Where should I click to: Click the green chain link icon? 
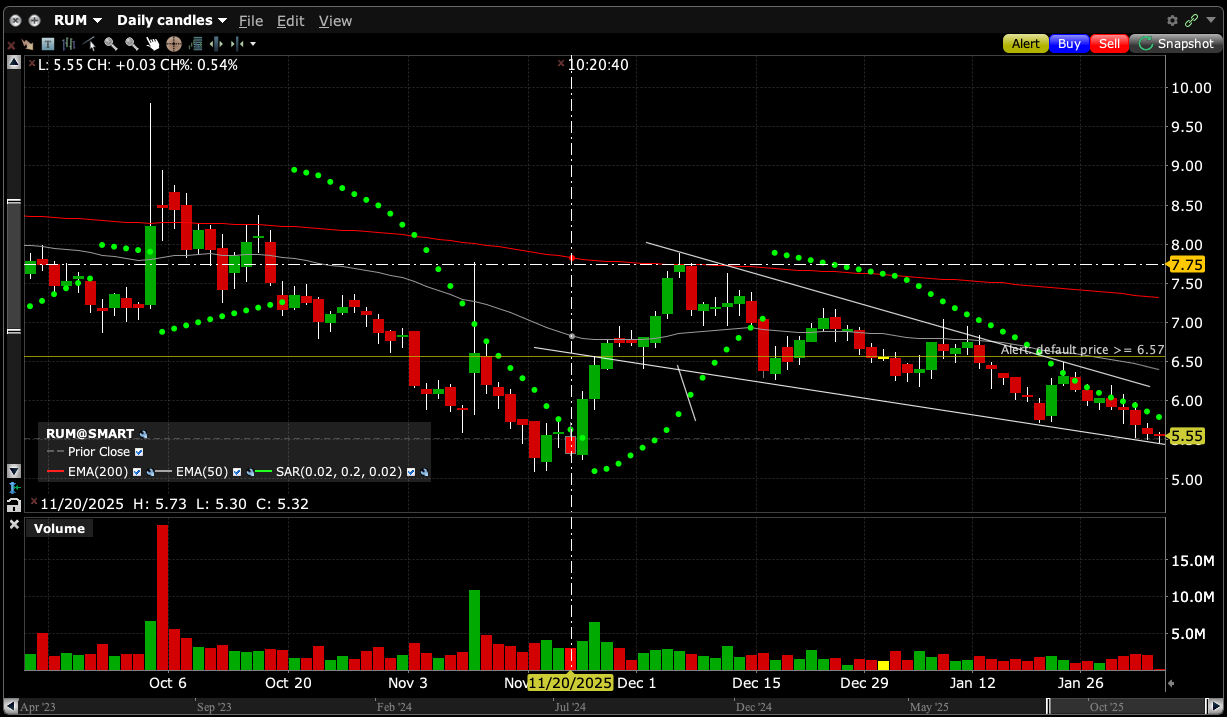(x=1190, y=20)
